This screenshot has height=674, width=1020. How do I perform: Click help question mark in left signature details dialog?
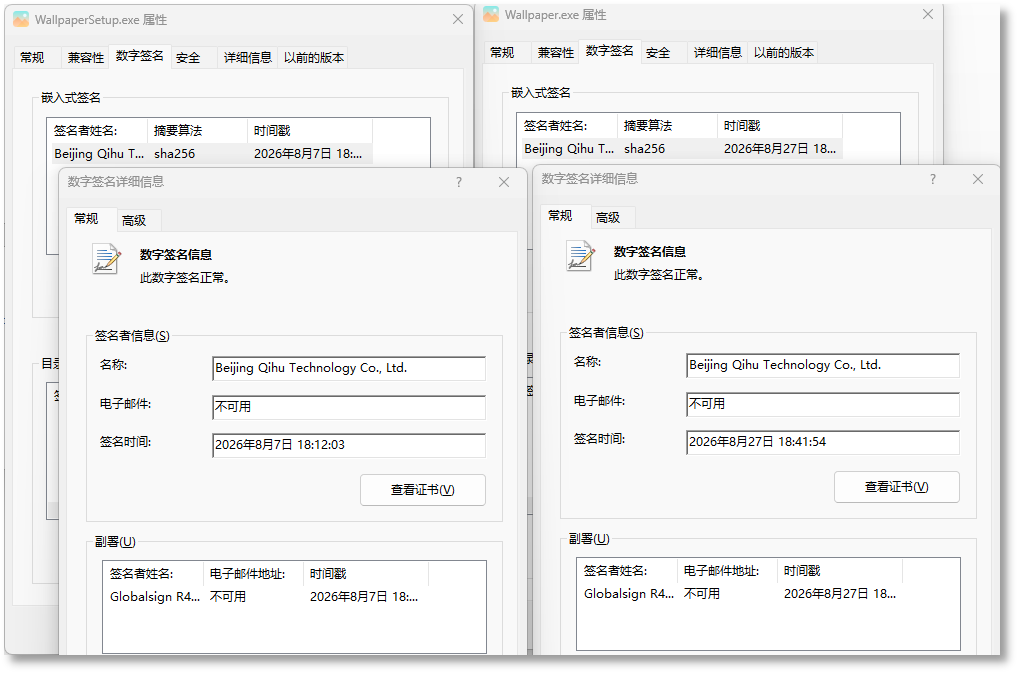459,182
